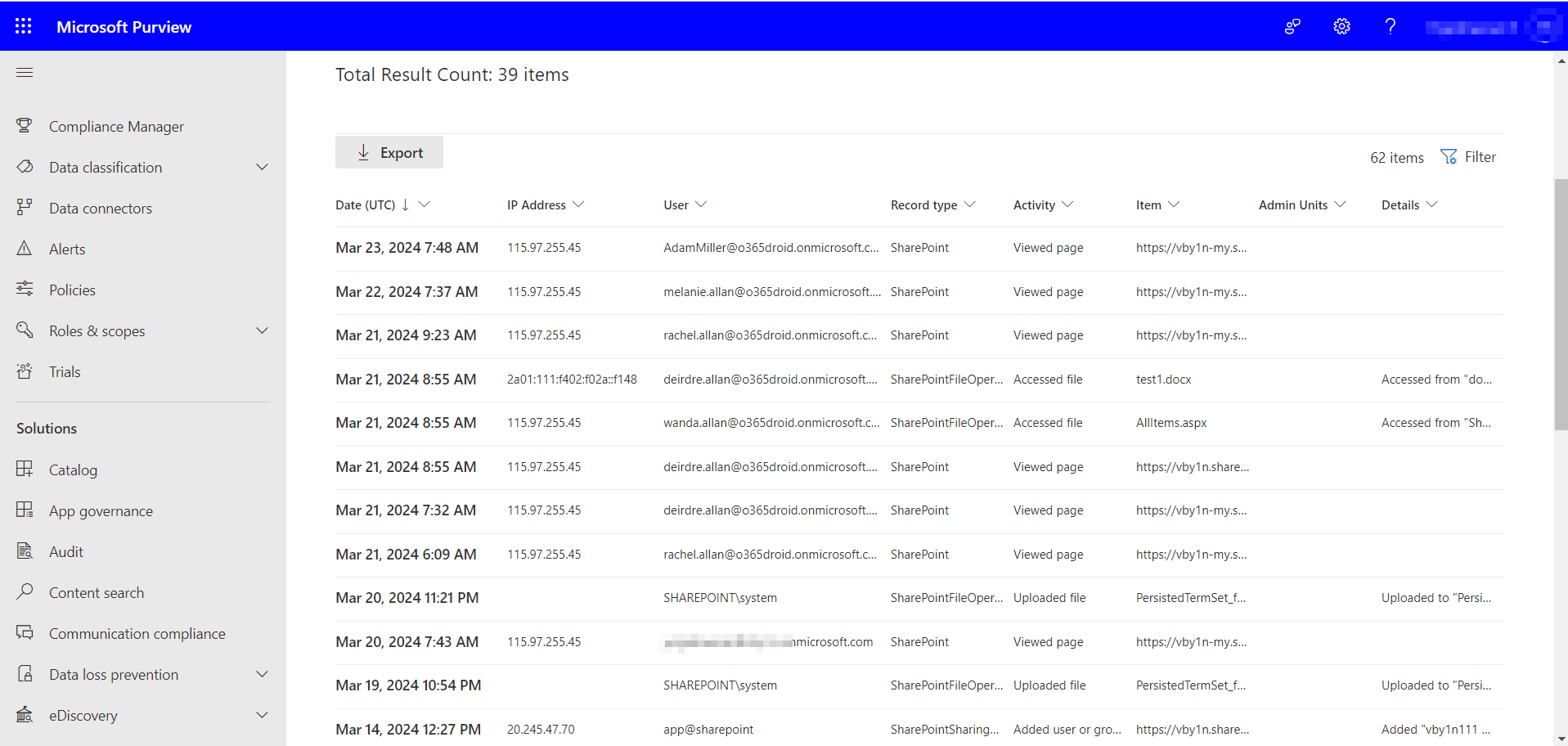Screen dimensions: 1568x746
Task: Click the Filter funnel icon
Action: [1449, 157]
